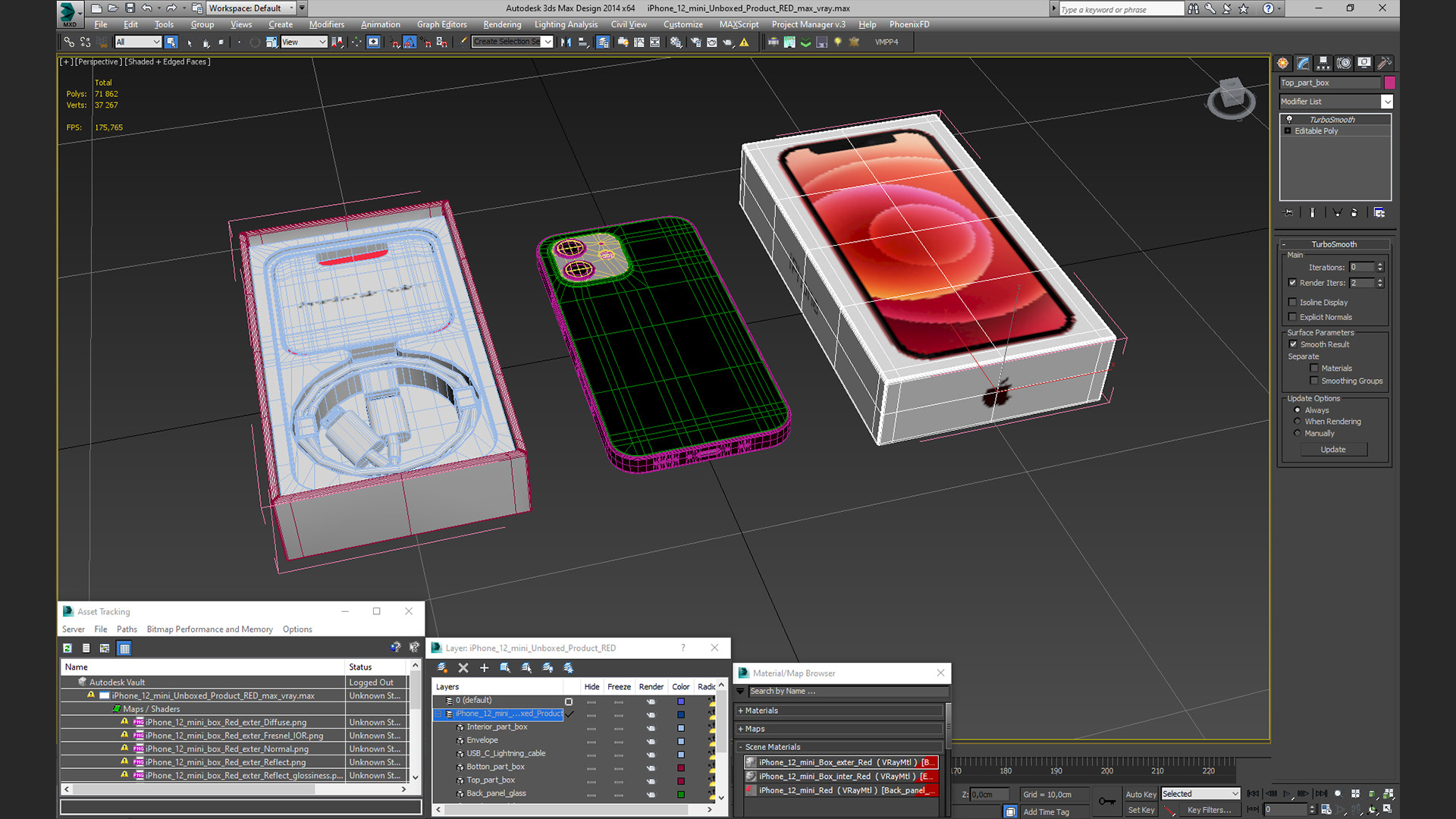The image size is (1456, 819).
Task: Click the Pin Stack icon under modifier stack
Action: click(1288, 213)
